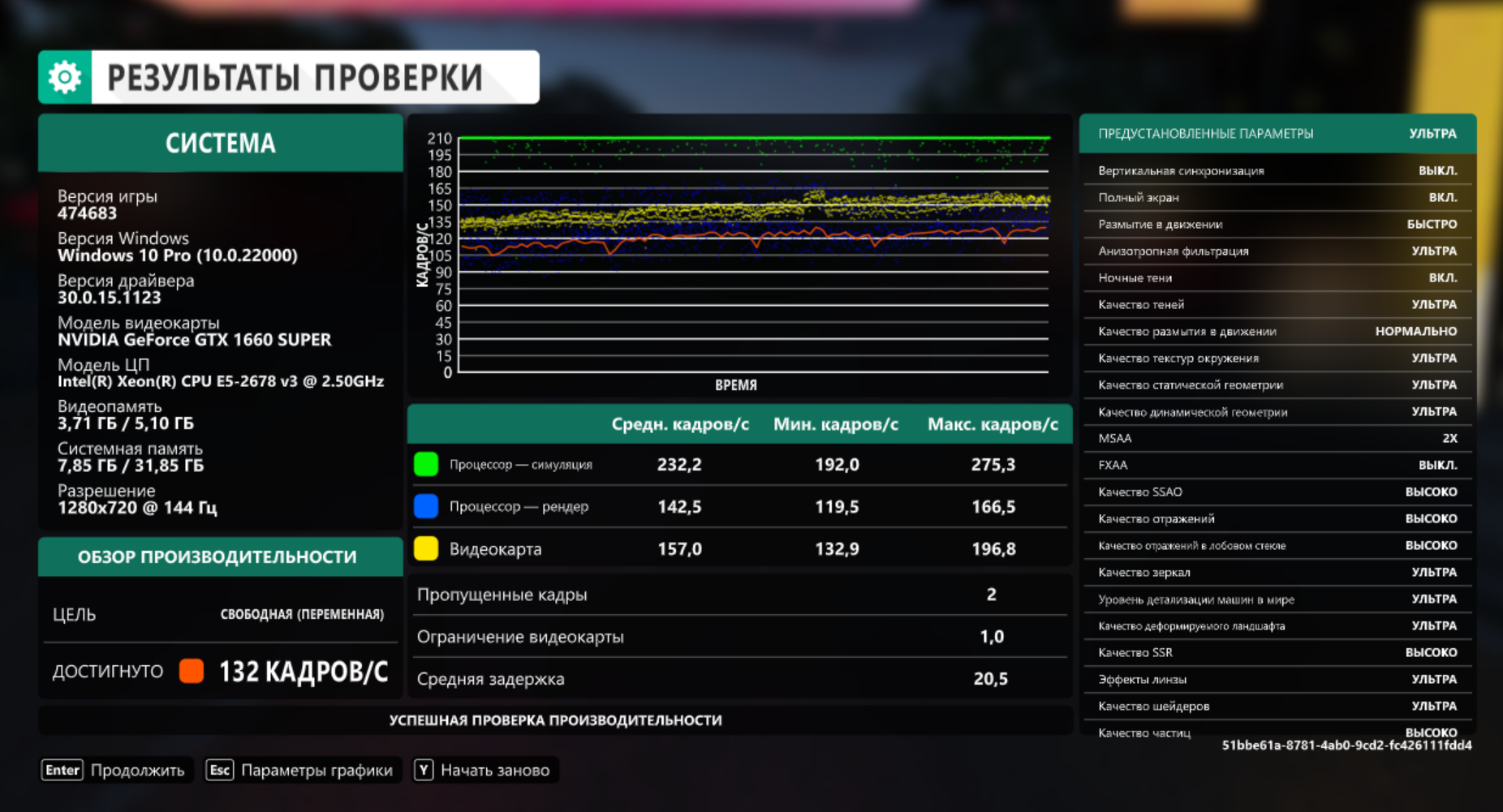The height and width of the screenshot is (812, 1503).
Task: Click benchmark ID 51bbe61a-8781-4ab0-9cd2 text
Action: click(1347, 745)
